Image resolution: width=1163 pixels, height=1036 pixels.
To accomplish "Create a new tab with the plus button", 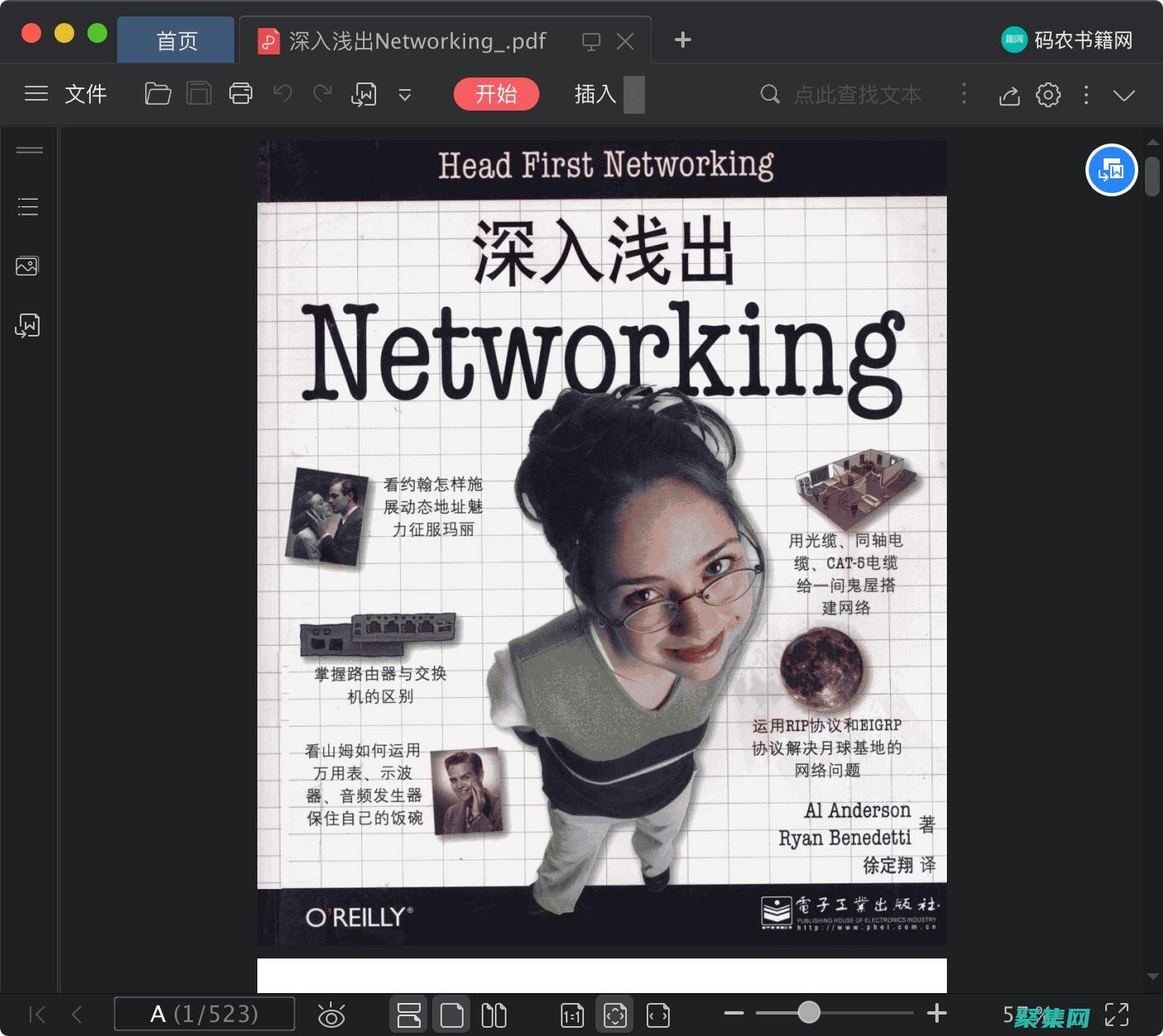I will coord(682,40).
